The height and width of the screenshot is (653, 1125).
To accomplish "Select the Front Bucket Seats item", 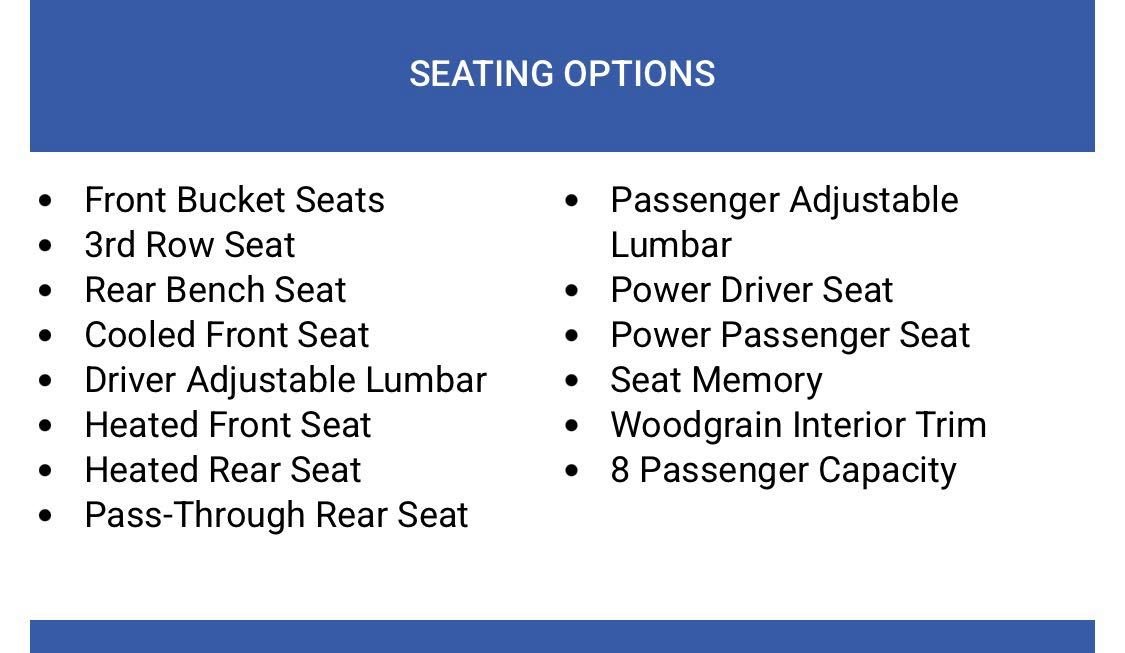I will pyautogui.click(x=234, y=200).
